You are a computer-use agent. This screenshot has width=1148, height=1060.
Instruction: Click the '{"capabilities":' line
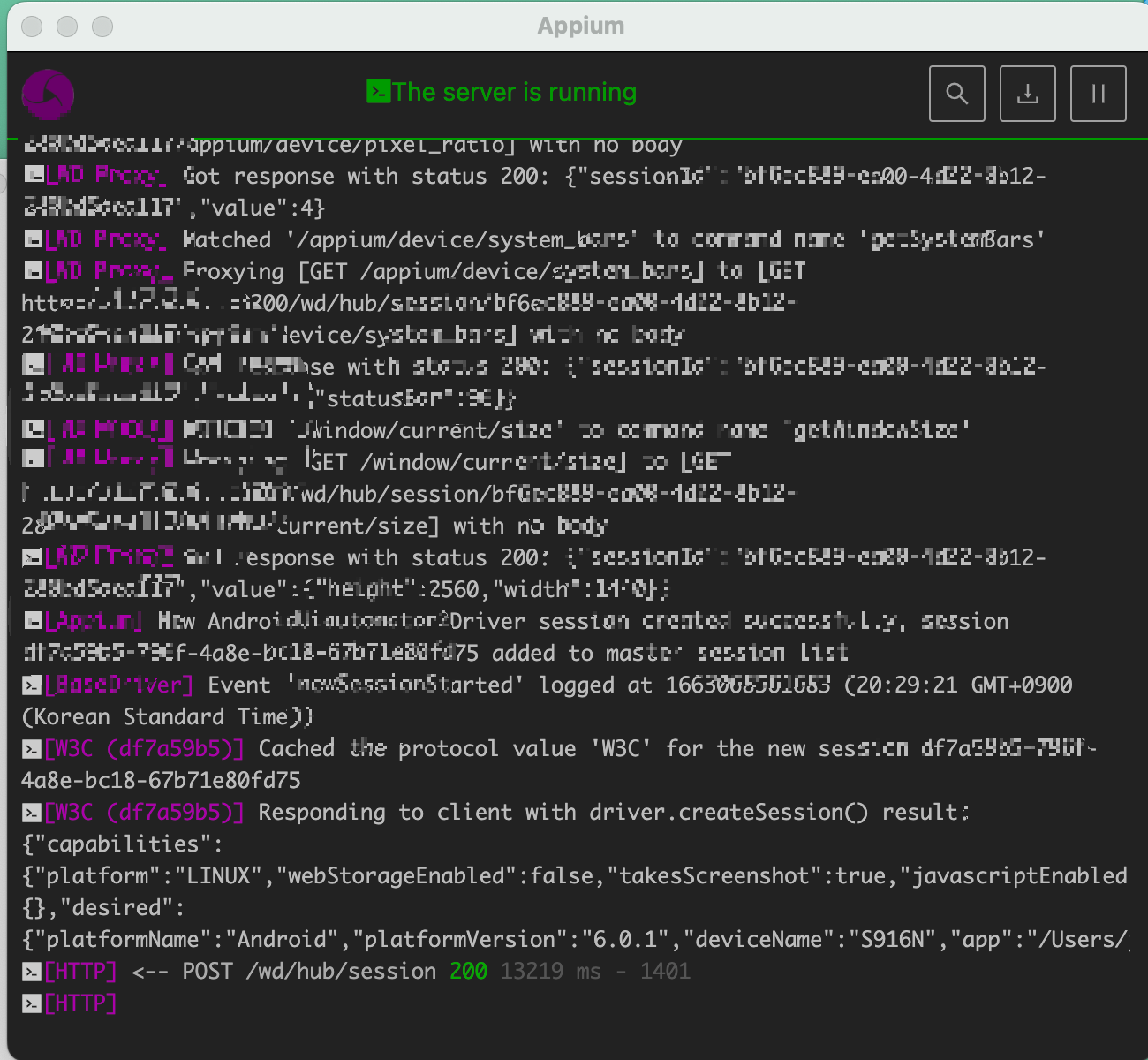coord(123,844)
